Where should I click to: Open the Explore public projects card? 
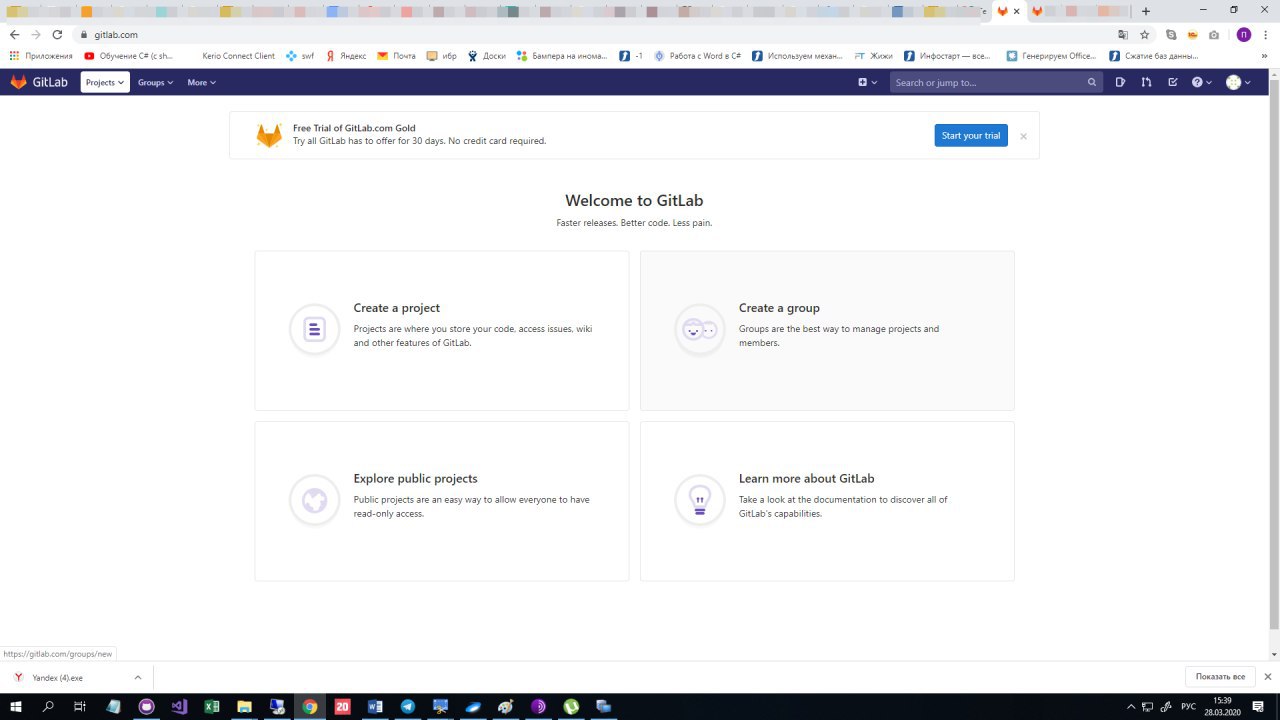(442, 501)
